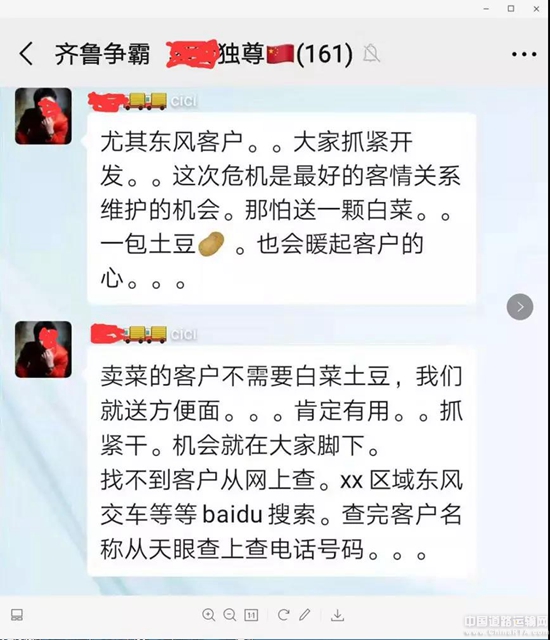Viewport: 550px width, 640px height.
Task: Click the first sender's name with truck emojis
Action: click(x=143, y=101)
